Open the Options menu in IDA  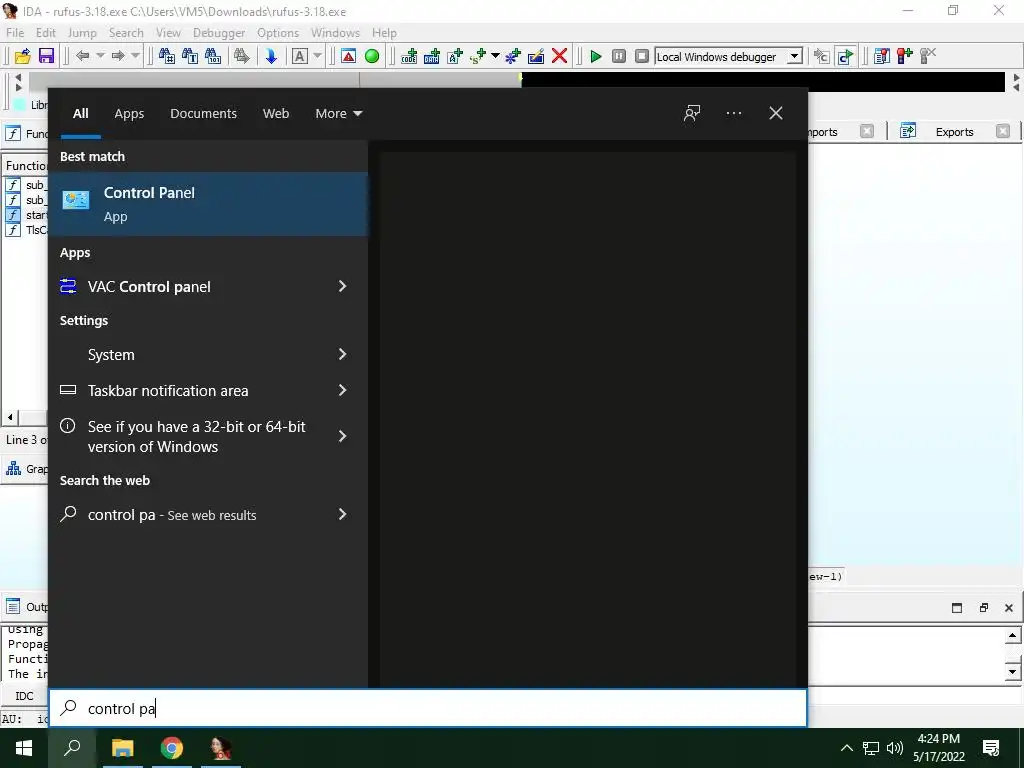click(278, 33)
